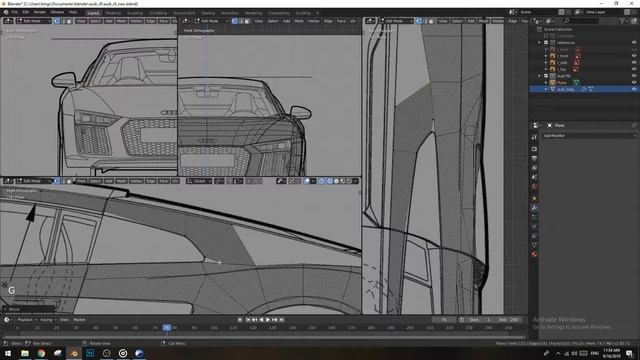Viewport: 640px width, 360px height.
Task: Open World properties tab
Action: pyautogui.click(x=534, y=187)
